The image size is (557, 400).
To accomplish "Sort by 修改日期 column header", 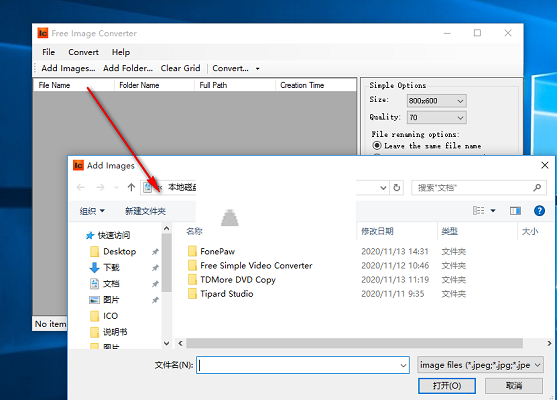I will [x=377, y=232].
